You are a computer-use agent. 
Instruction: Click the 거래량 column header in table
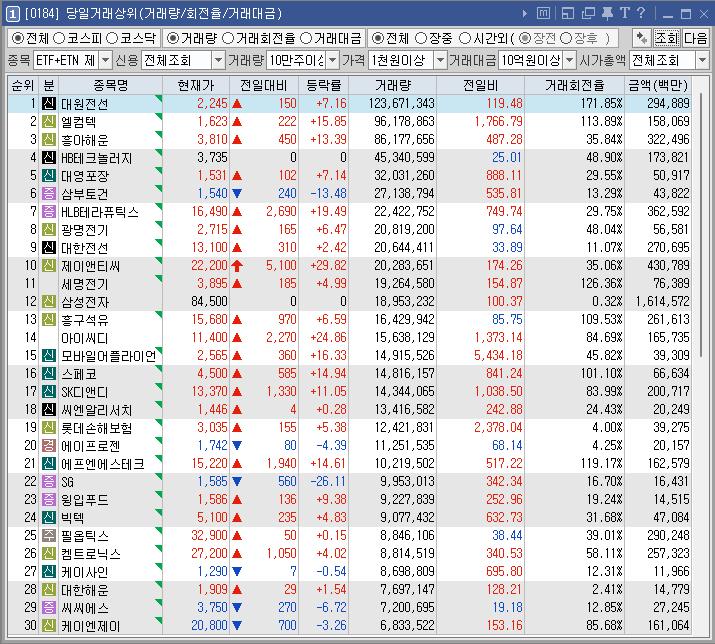393,85
